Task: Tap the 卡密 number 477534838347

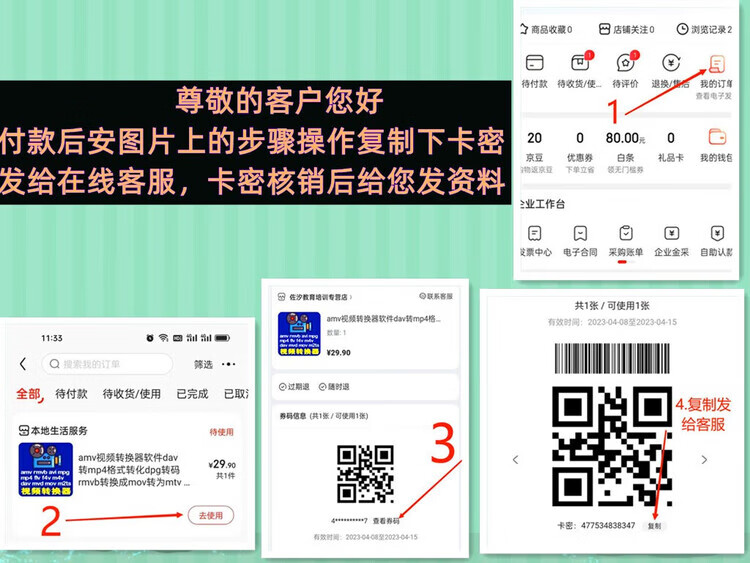Action: click(608, 525)
